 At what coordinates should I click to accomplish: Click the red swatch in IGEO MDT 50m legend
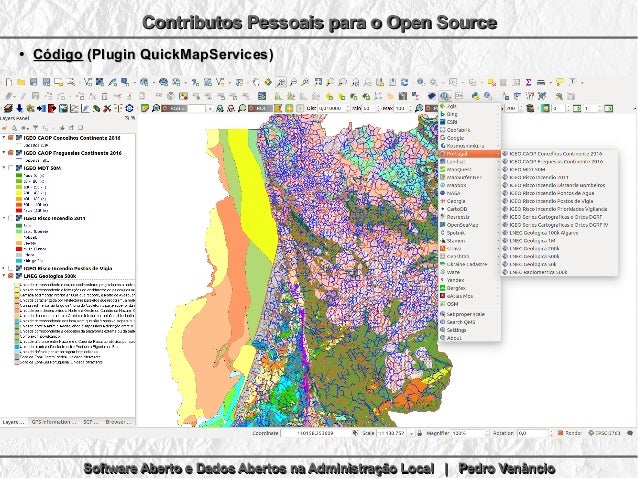pos(19,211)
